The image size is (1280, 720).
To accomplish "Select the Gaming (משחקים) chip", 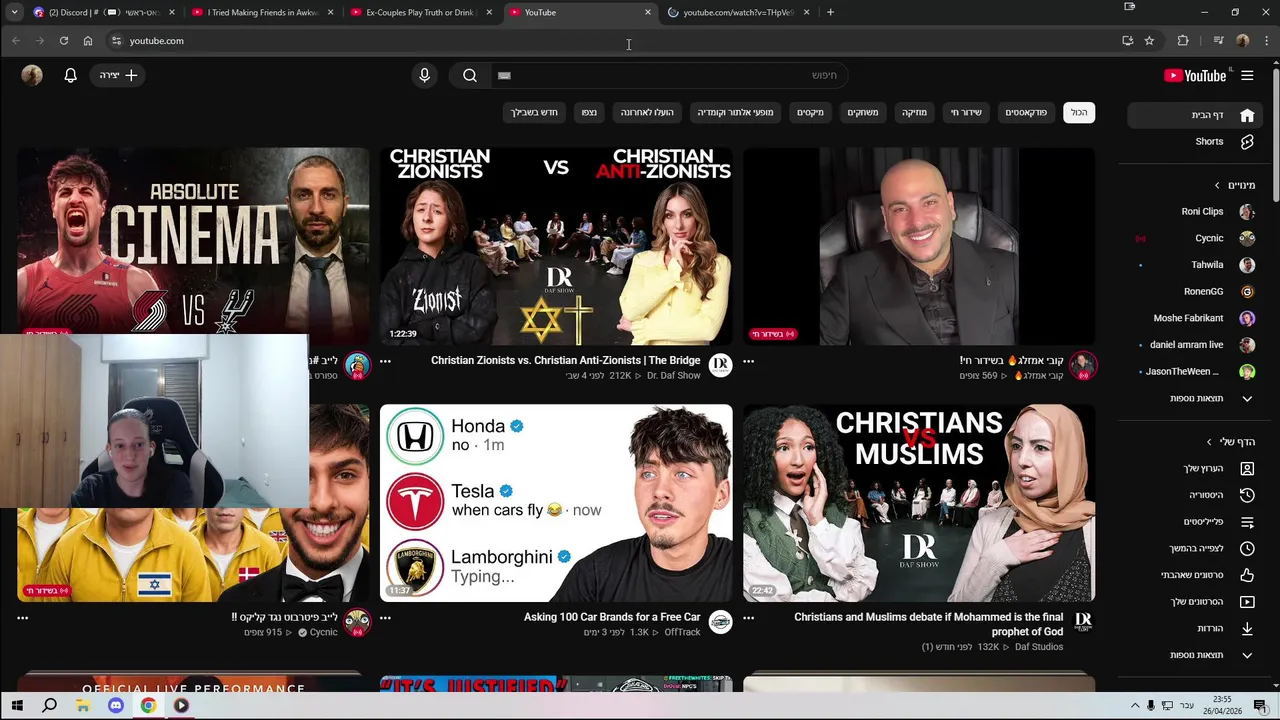I will [x=863, y=112].
